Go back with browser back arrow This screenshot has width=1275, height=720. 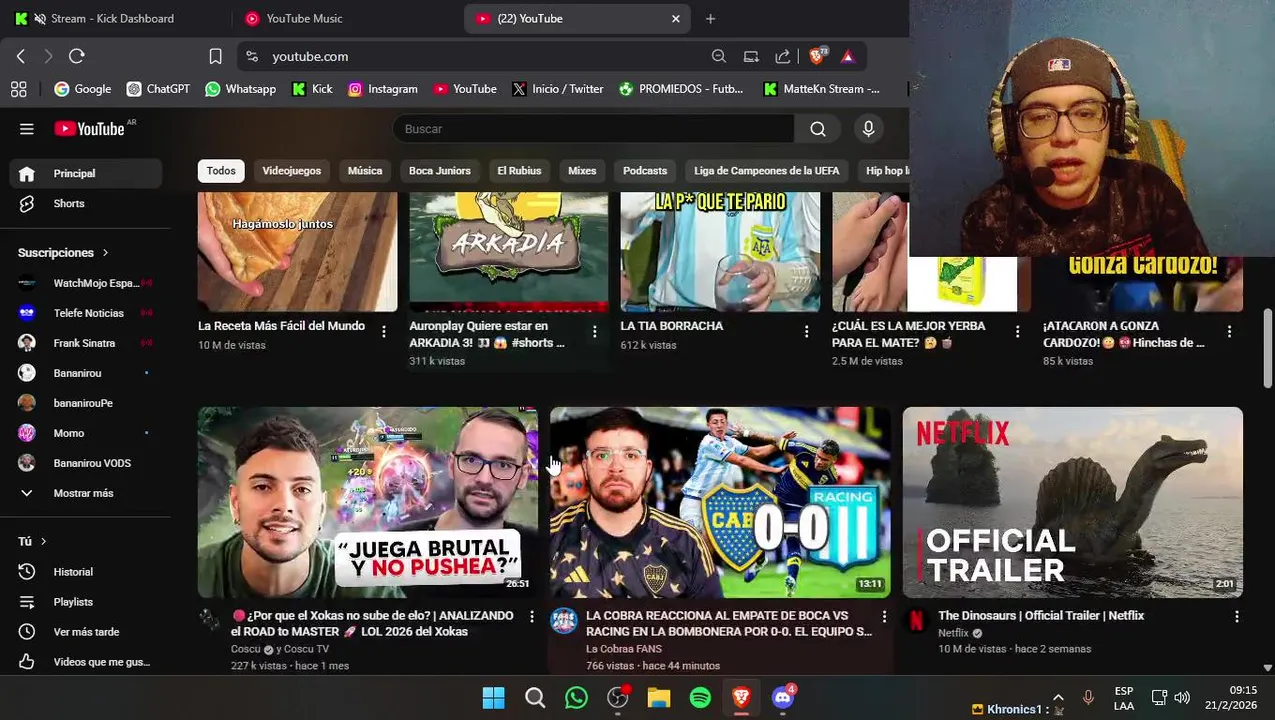click(21, 56)
